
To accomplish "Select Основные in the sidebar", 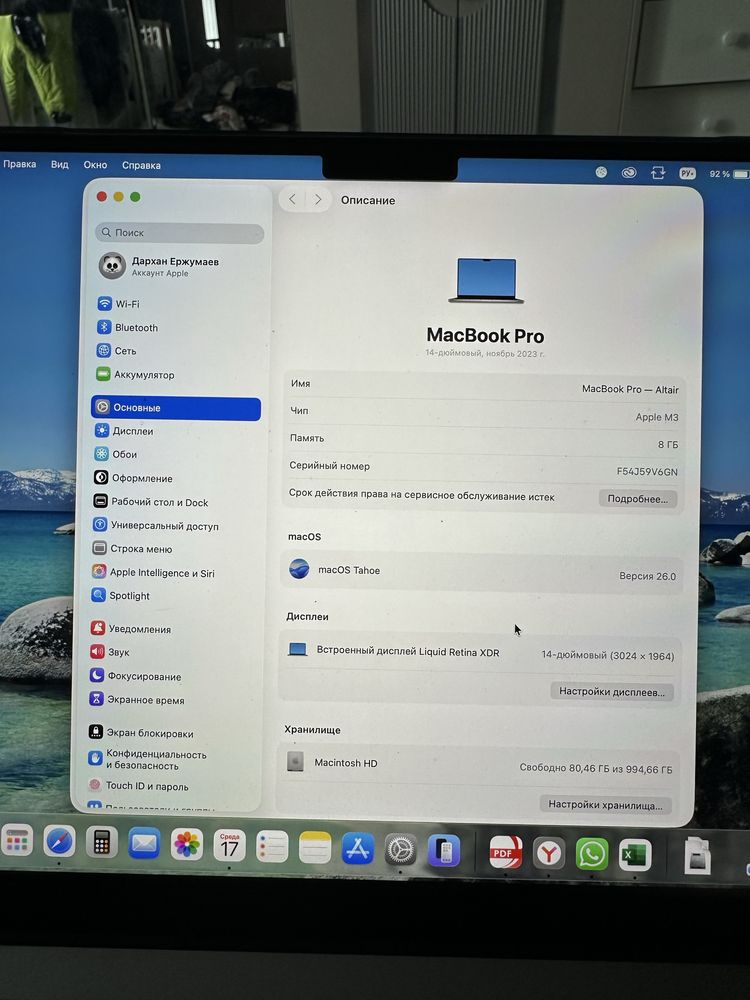I will (x=176, y=408).
